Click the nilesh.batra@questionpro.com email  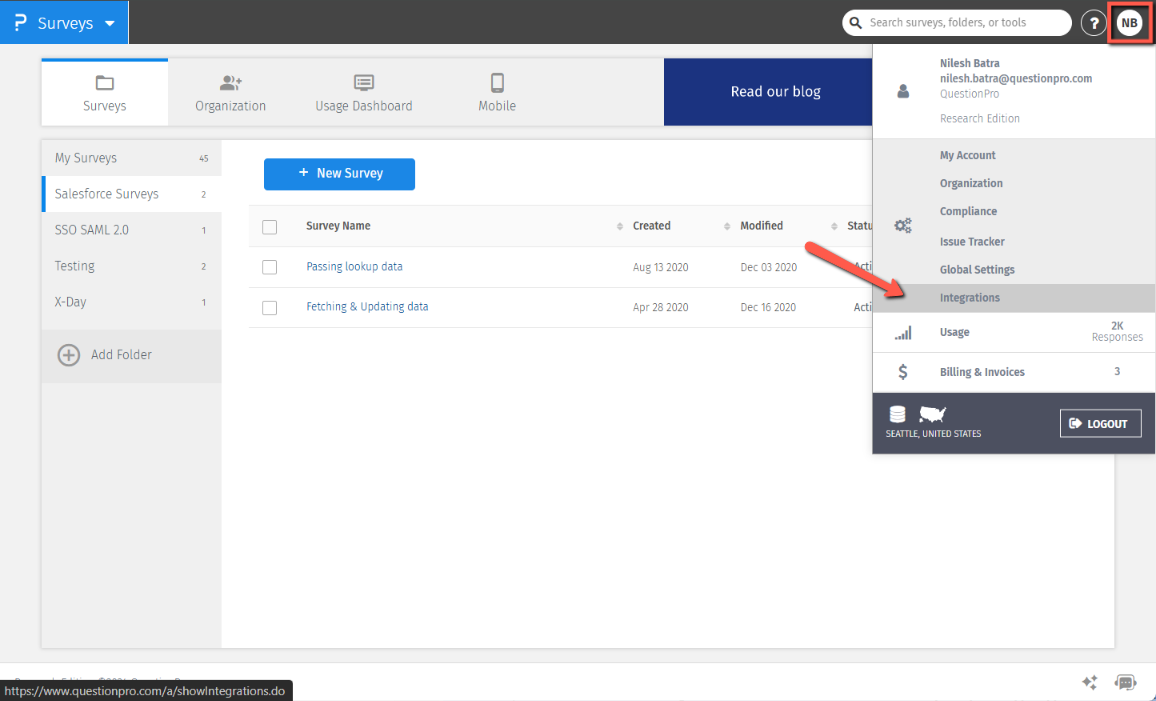pos(1016,78)
